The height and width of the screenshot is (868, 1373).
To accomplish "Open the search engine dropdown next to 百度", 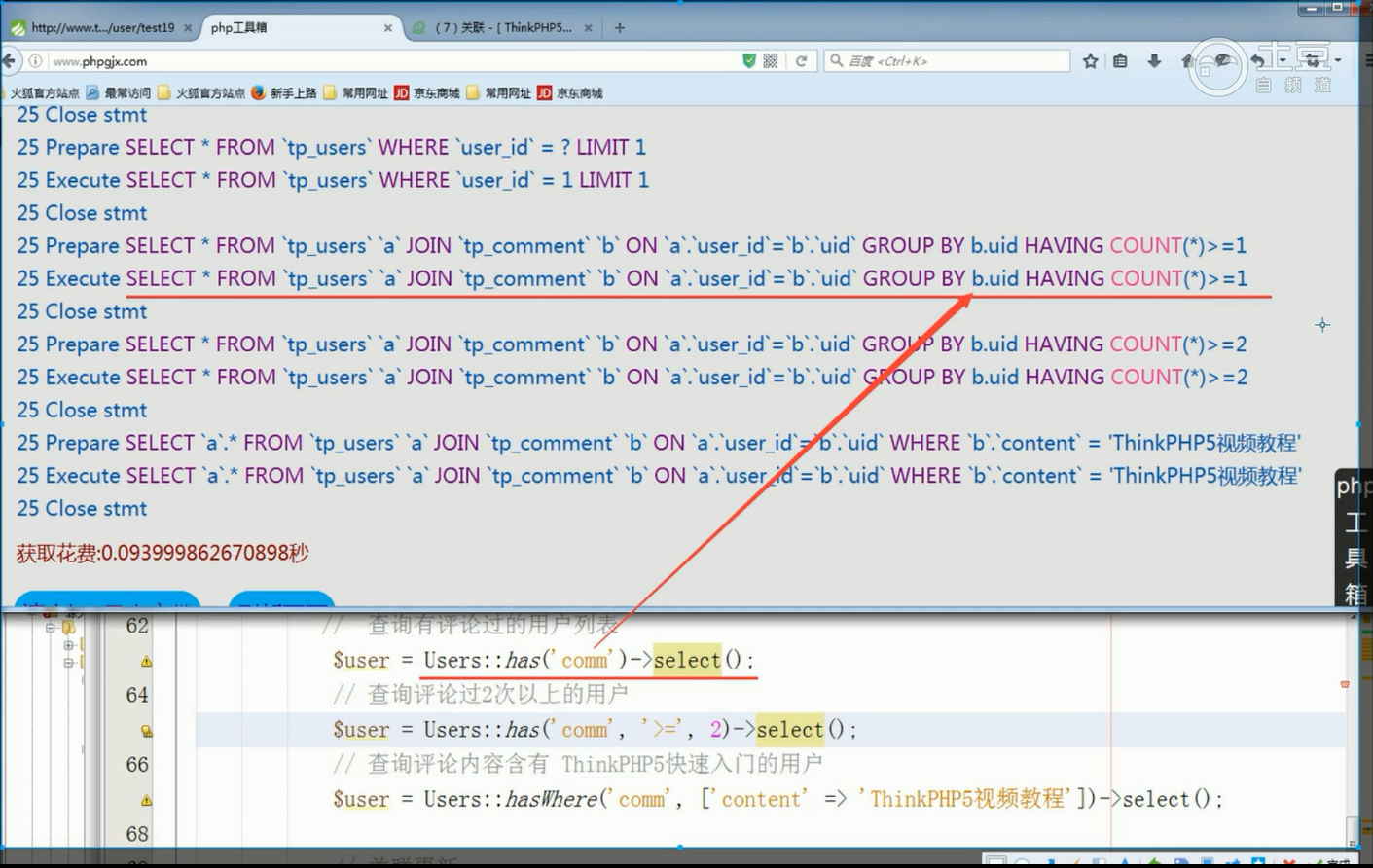I will point(837,60).
